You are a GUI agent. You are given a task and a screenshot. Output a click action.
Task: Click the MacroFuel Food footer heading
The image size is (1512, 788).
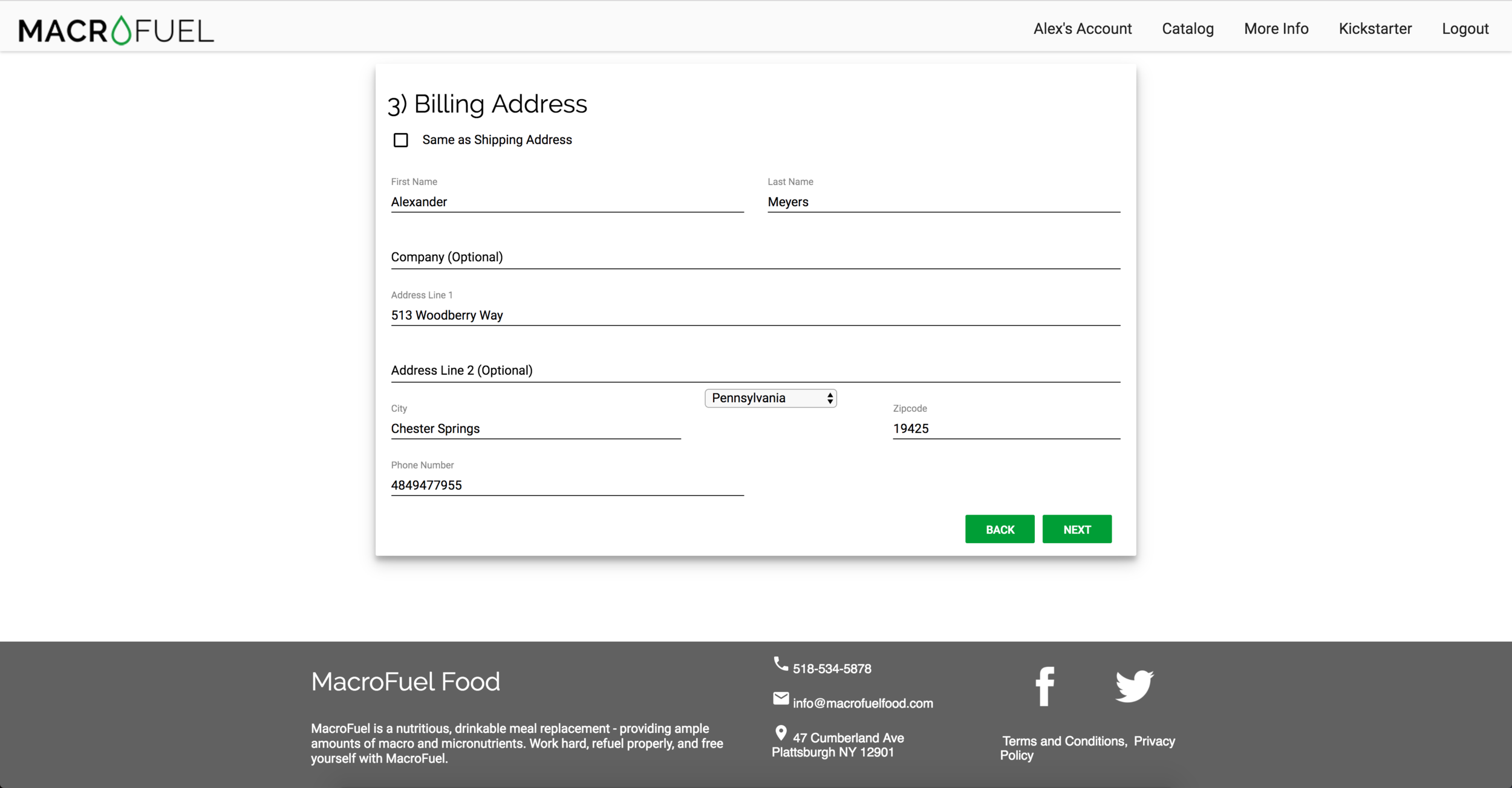[x=406, y=682]
